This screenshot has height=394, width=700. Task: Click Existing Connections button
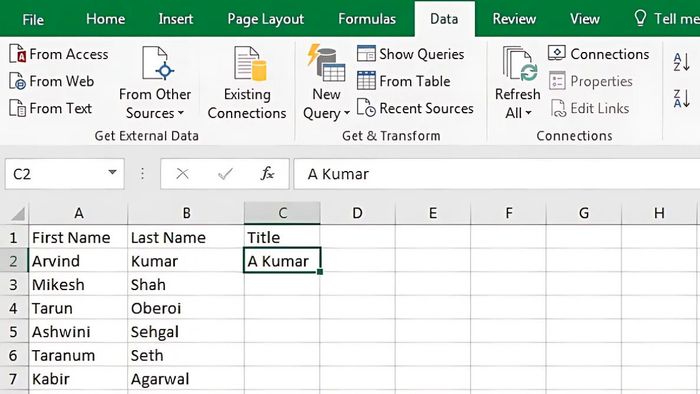click(247, 83)
